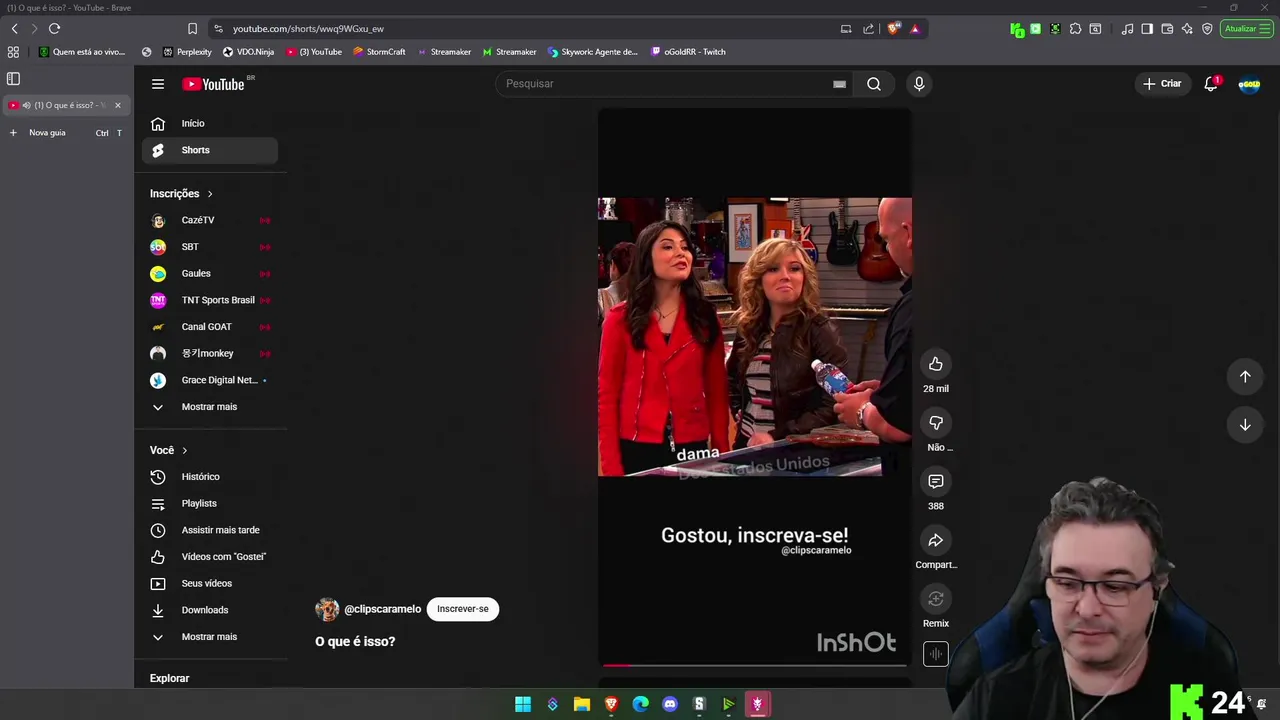Expand Mostrar mais under Você
The height and width of the screenshot is (720, 1280).
pyautogui.click(x=210, y=637)
